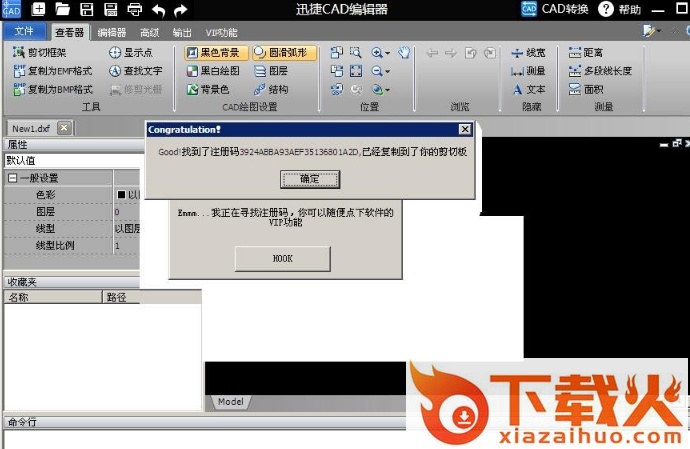Click 复制为BMP格式
This screenshot has width=690, height=449.
coord(53,89)
